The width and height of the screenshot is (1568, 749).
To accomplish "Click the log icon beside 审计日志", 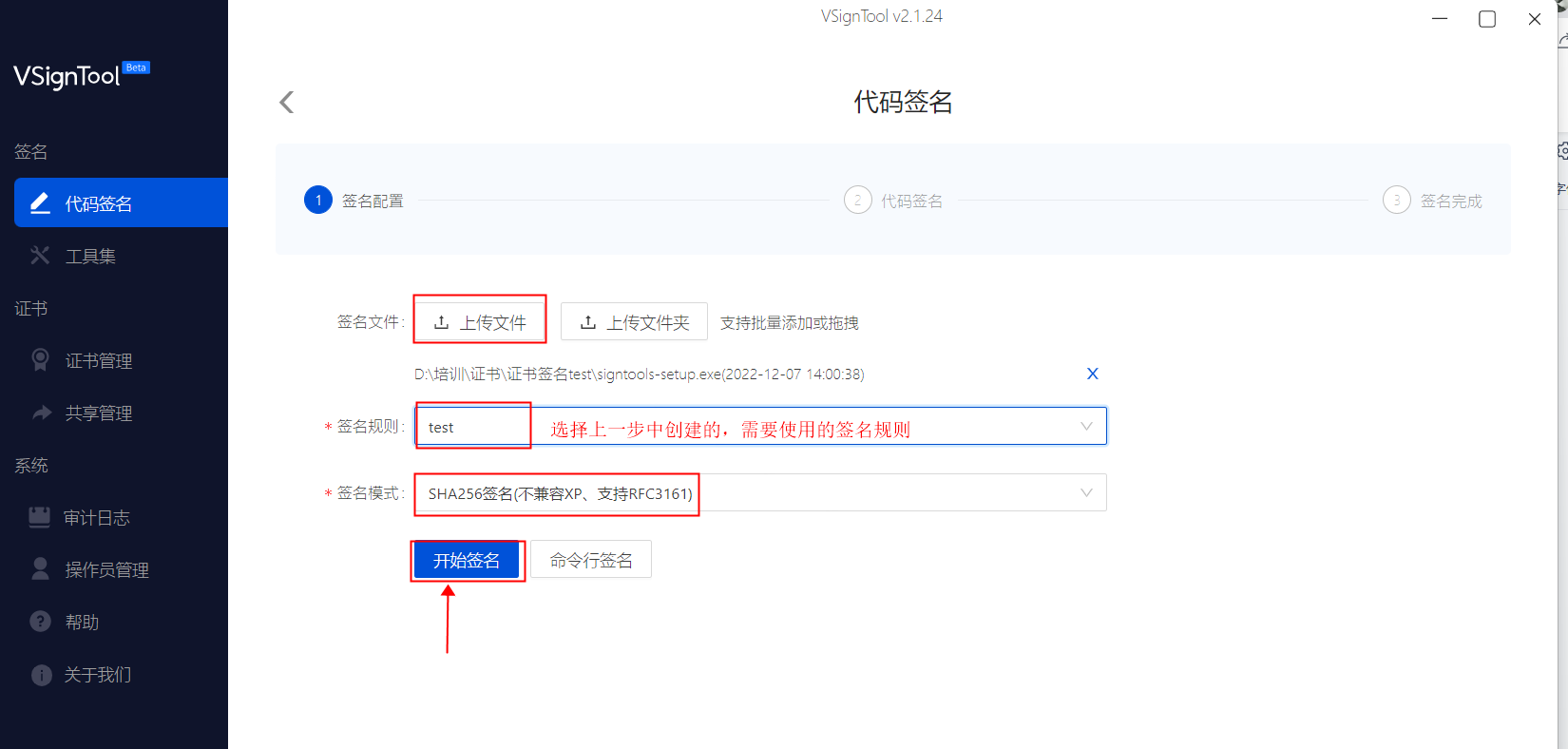I will (39, 517).
